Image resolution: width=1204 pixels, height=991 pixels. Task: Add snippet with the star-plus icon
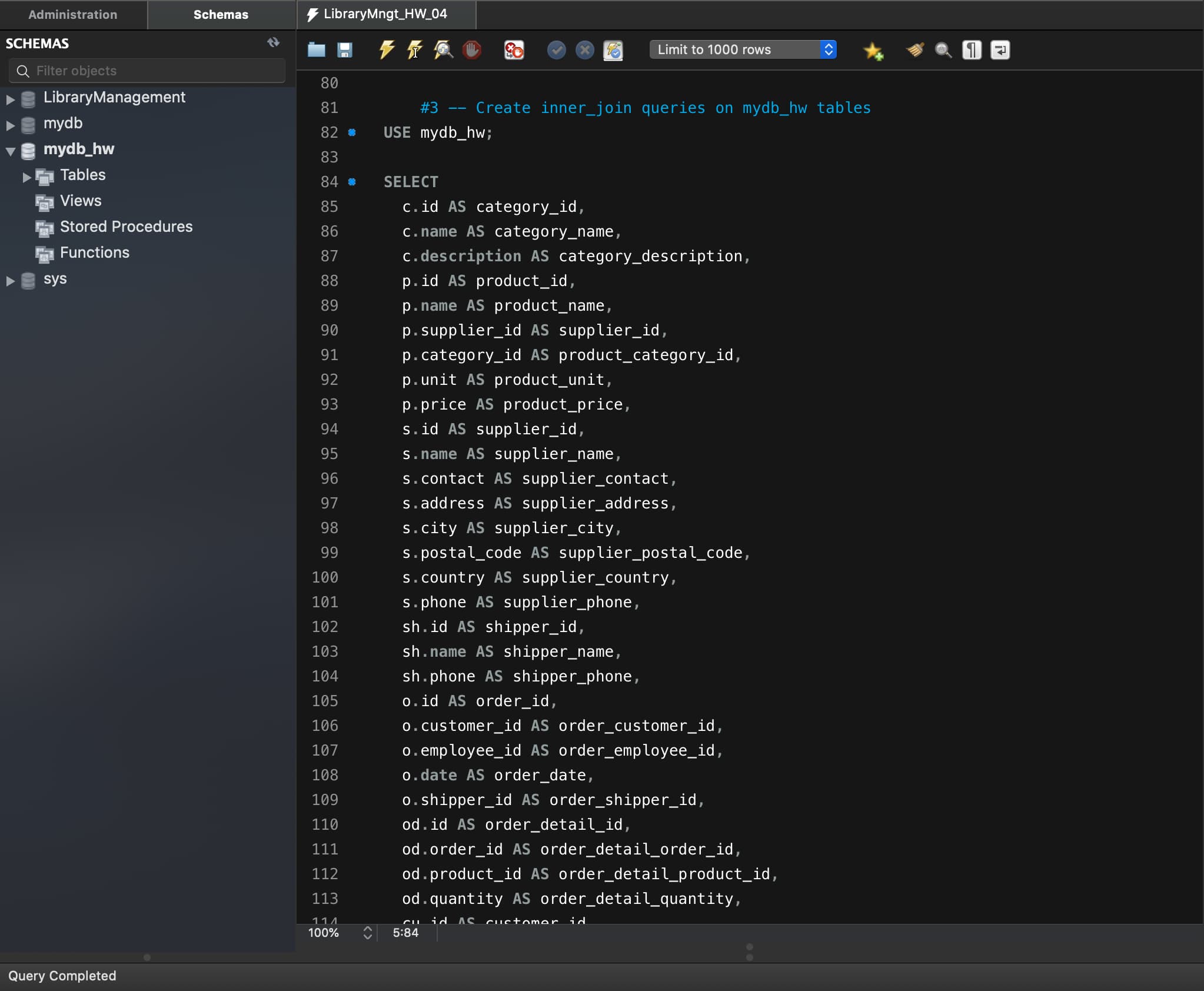point(873,51)
